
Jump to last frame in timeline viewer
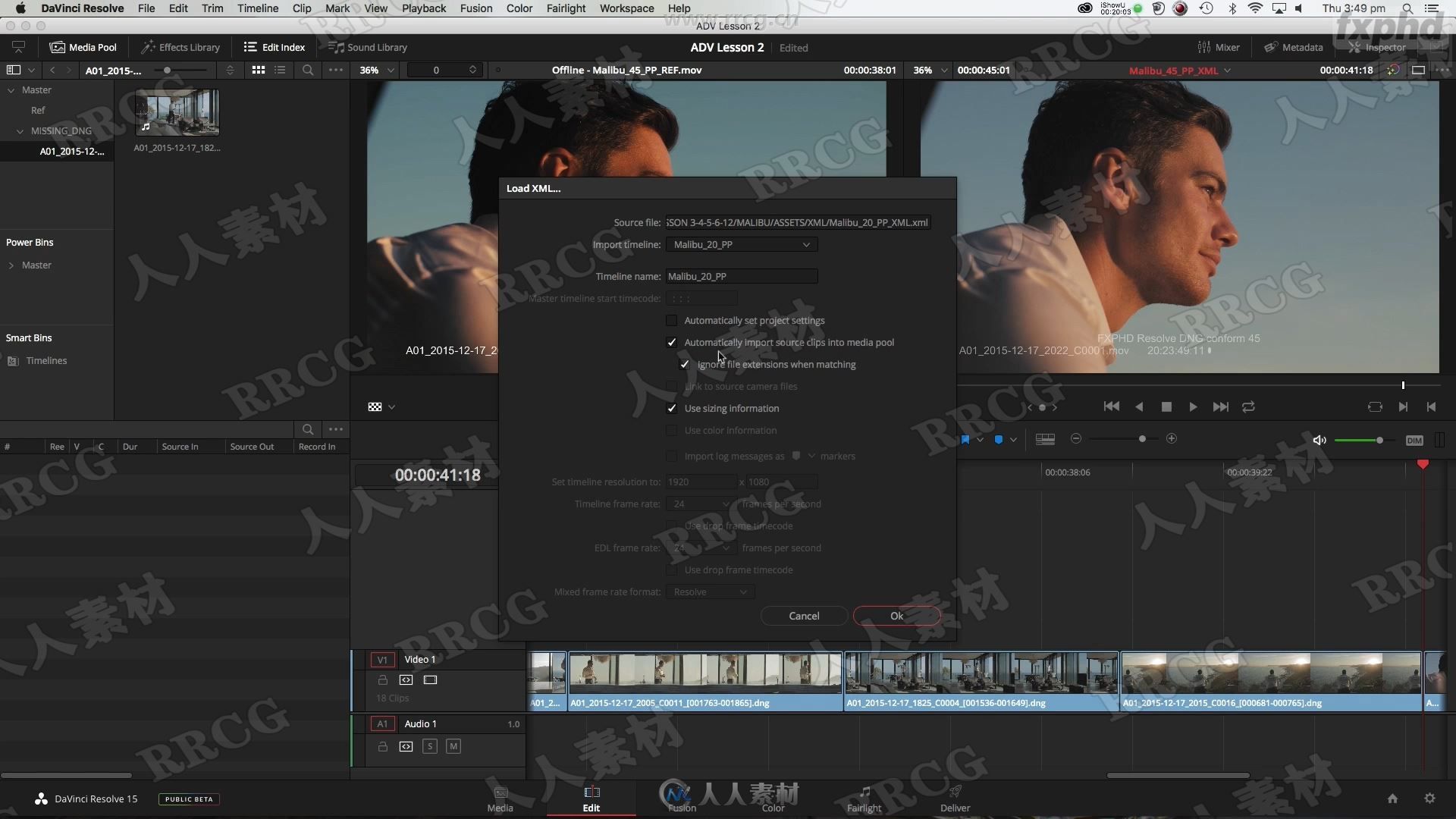[1220, 407]
